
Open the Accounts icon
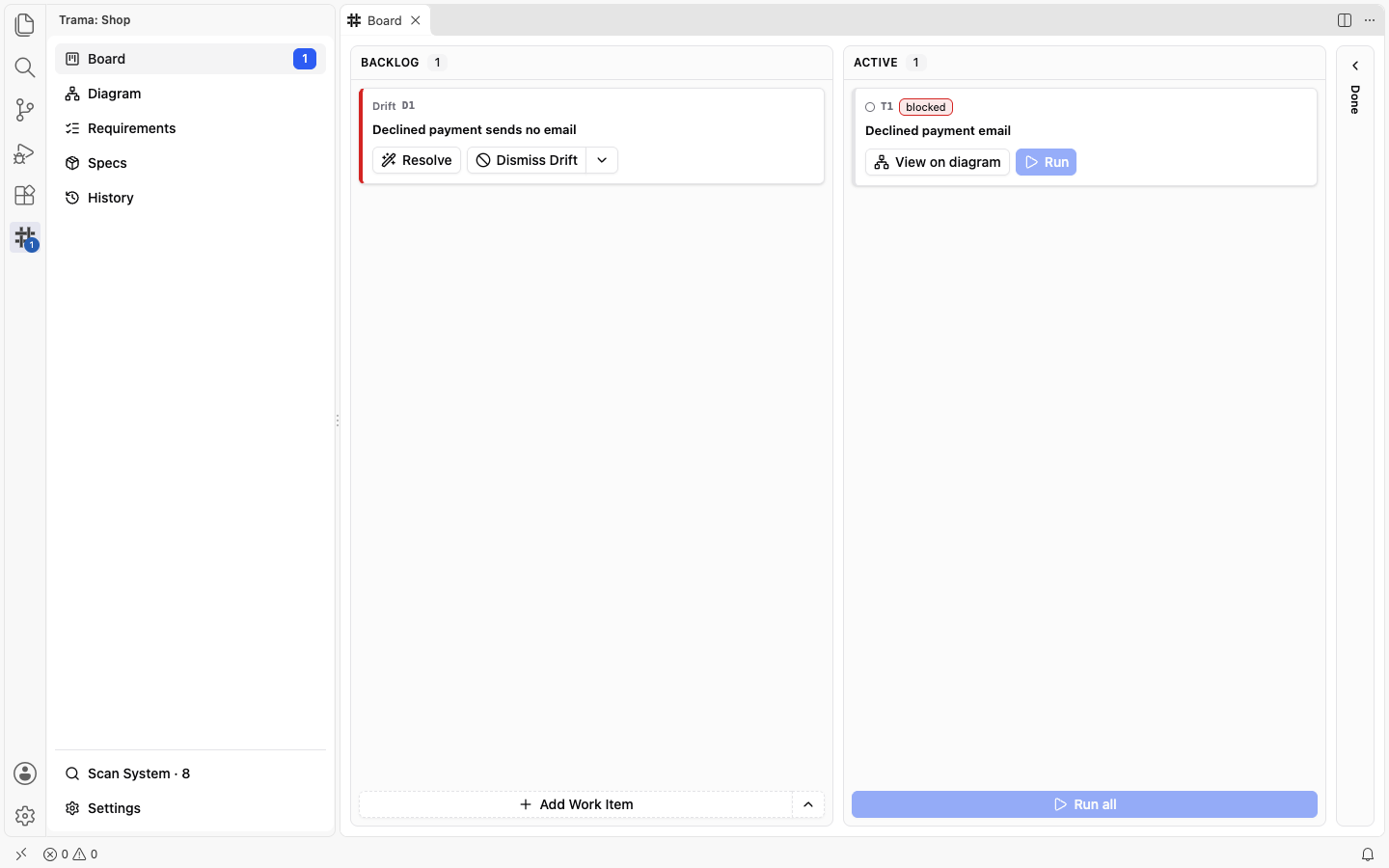coord(25,773)
